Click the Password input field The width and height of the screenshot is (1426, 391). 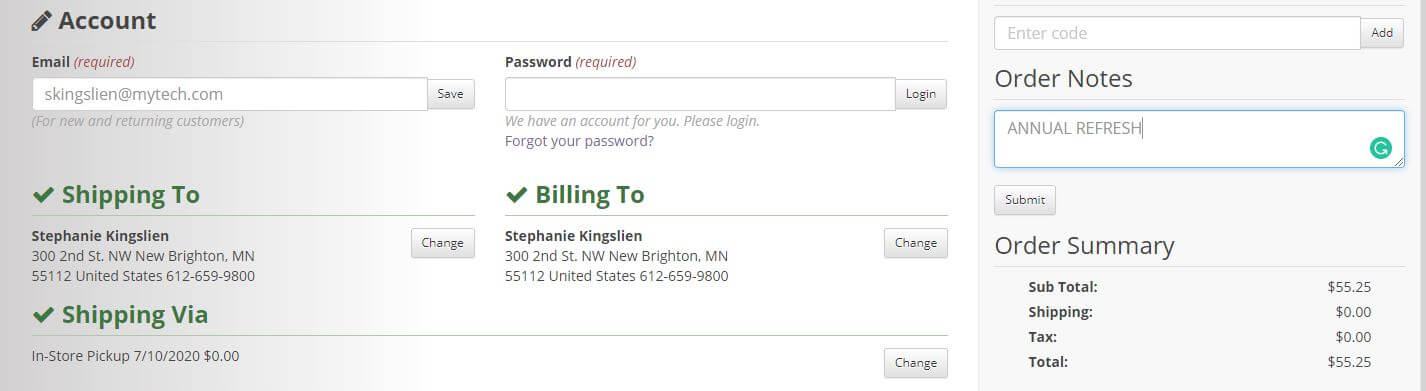700,94
